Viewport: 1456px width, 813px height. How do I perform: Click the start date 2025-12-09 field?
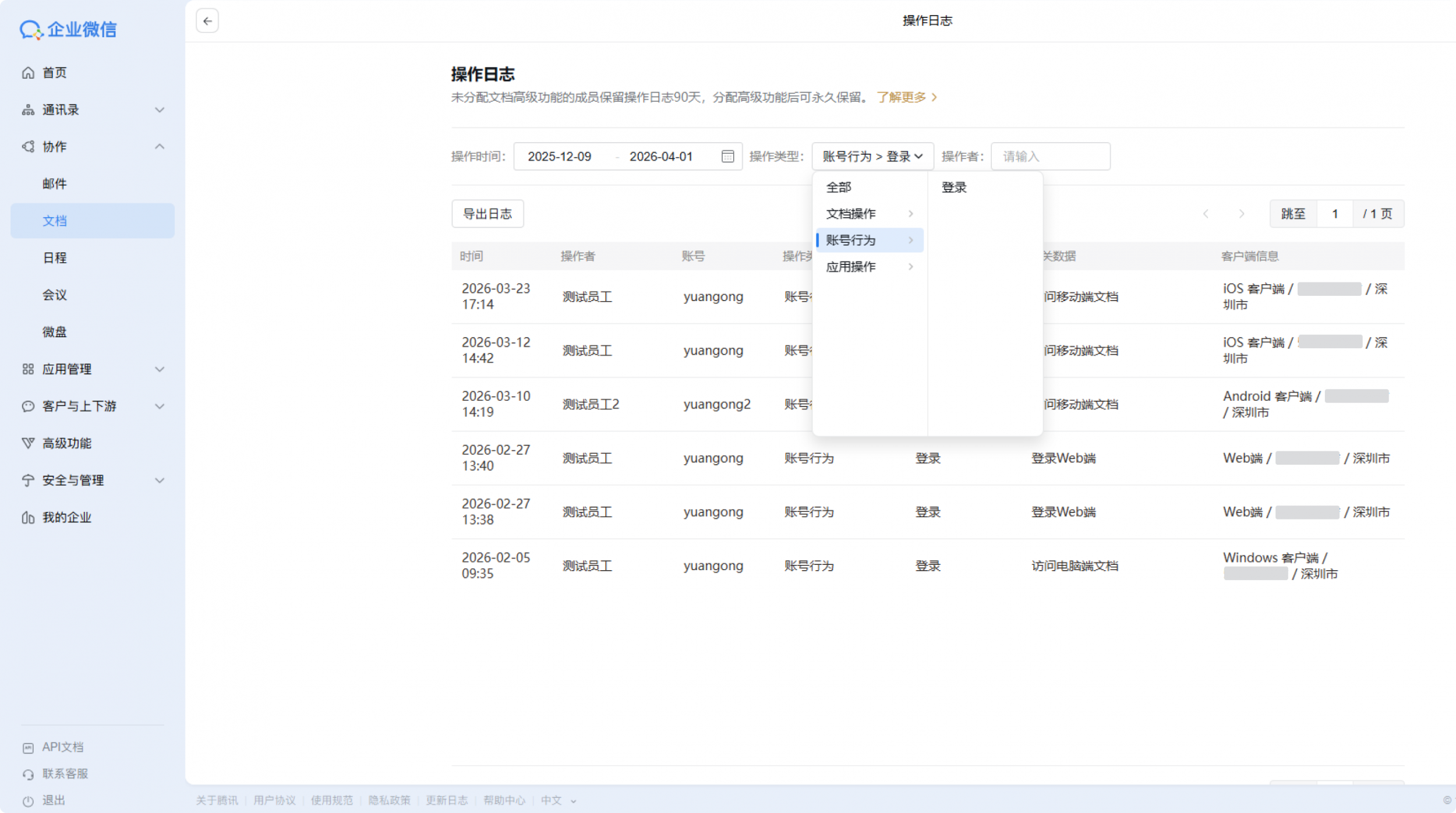tap(560, 156)
